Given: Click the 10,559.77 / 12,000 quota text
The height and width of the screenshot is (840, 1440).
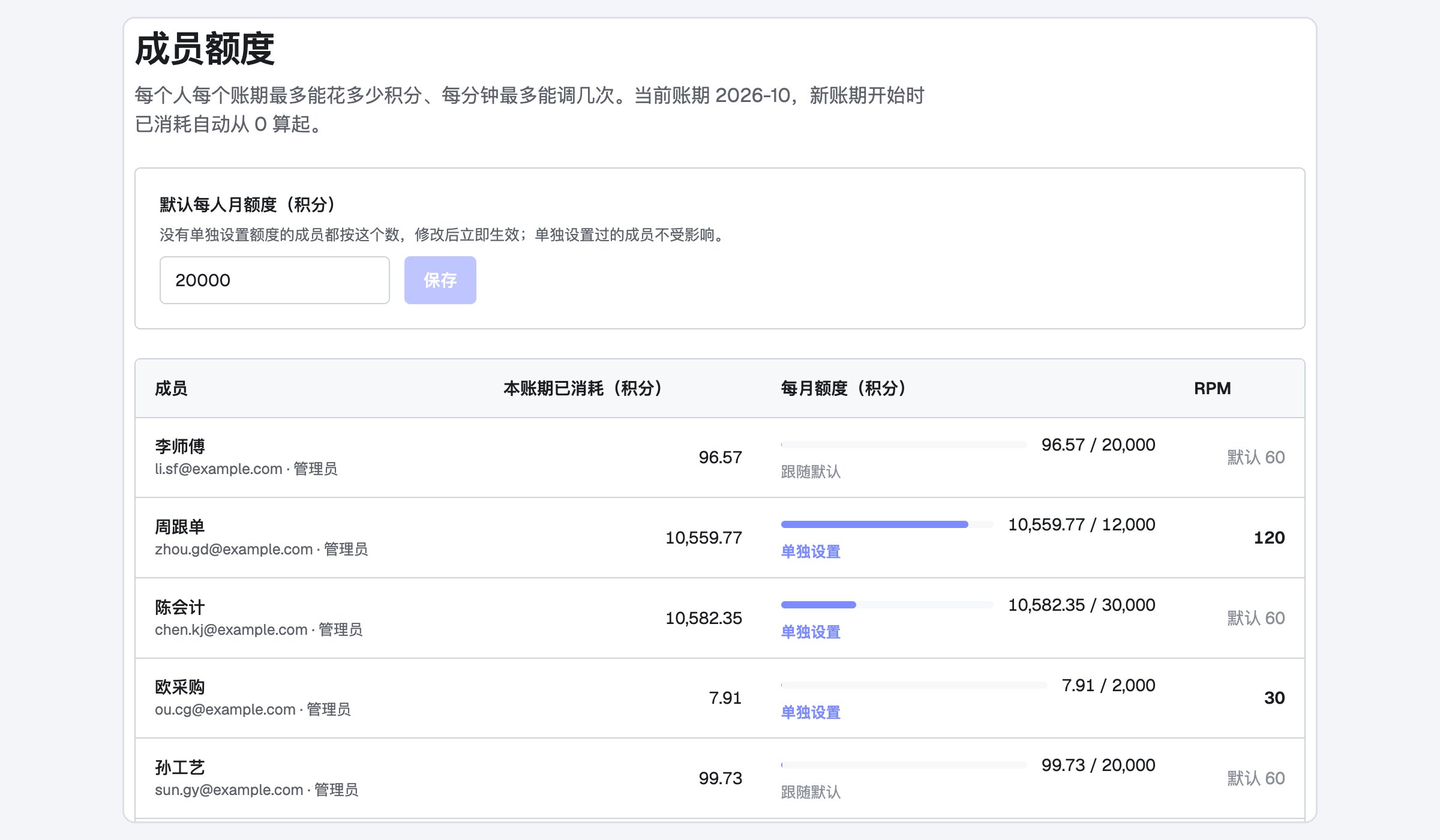Looking at the screenshot, I should click(1082, 525).
